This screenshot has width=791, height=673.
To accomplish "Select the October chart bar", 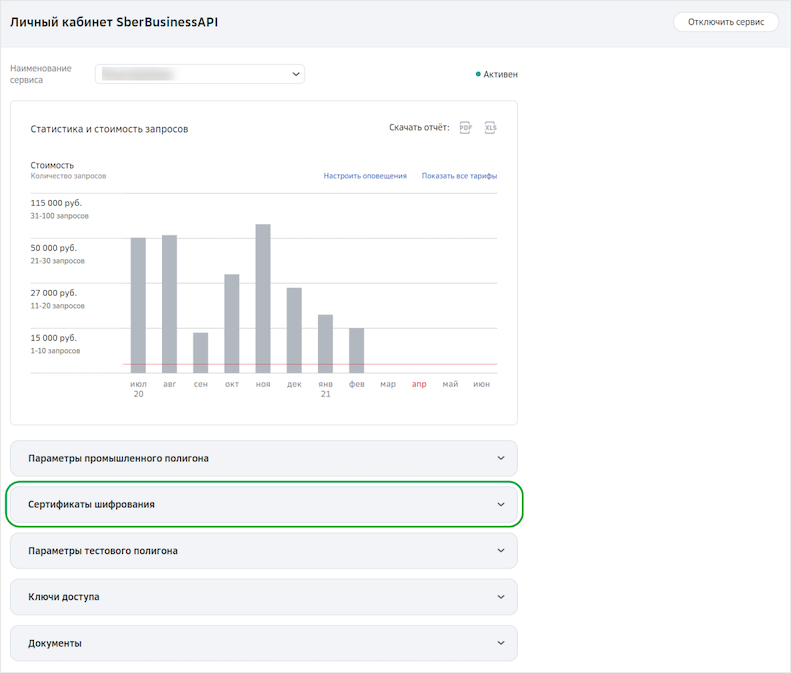I will [x=232, y=324].
